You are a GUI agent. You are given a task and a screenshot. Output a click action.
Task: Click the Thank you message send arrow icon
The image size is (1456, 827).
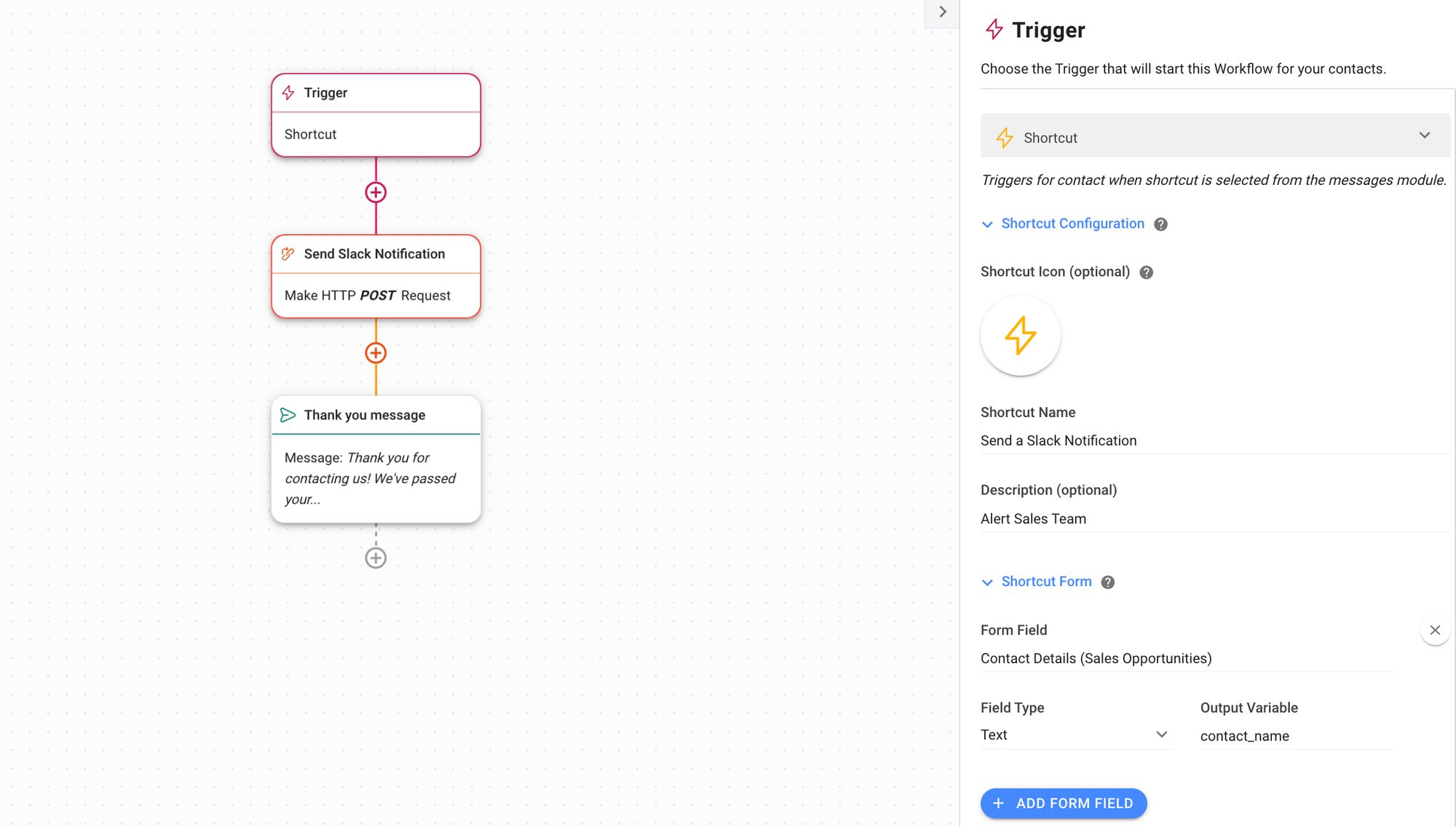coord(288,415)
